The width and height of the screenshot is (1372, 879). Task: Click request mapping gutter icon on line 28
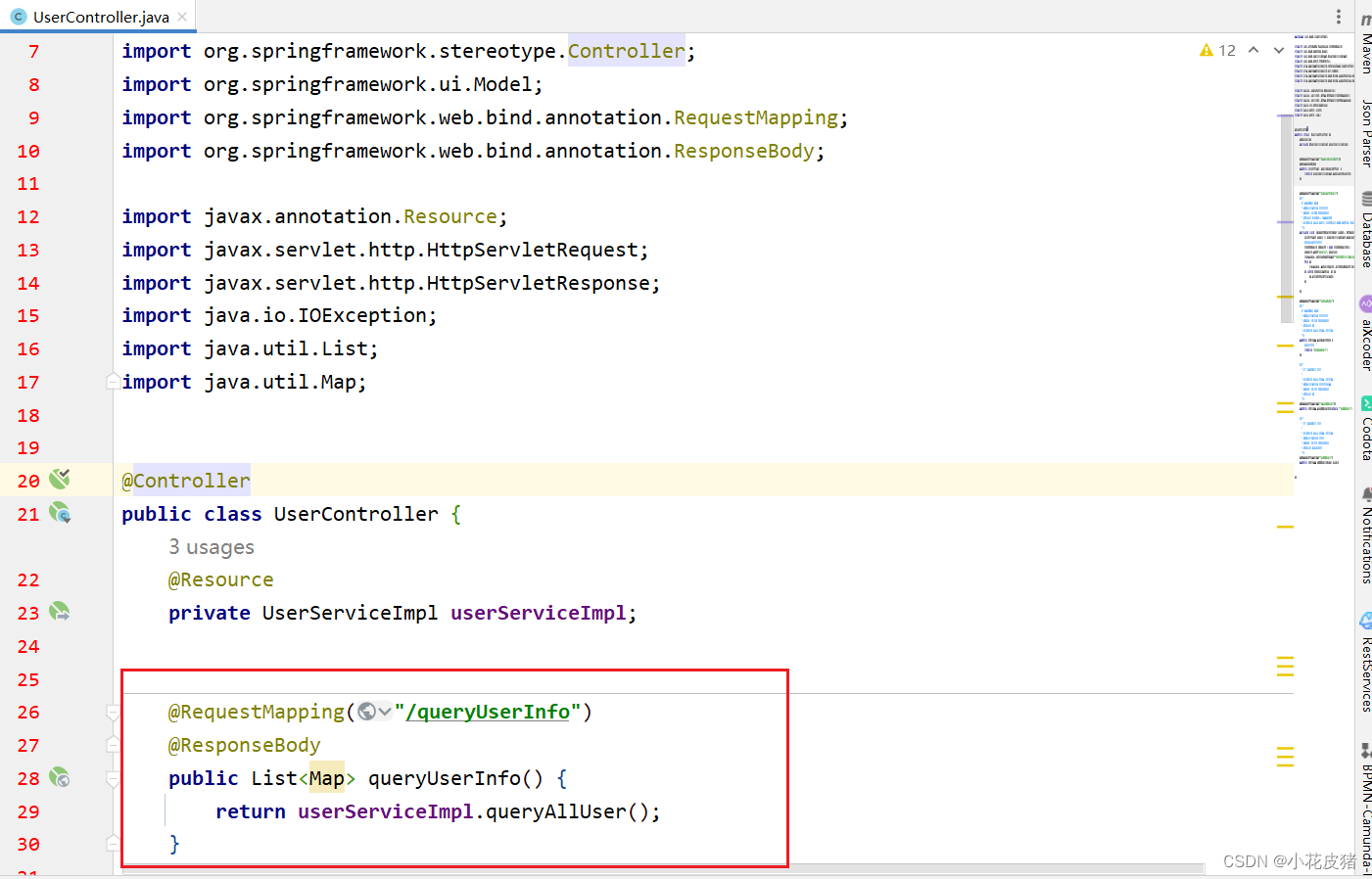(x=60, y=778)
